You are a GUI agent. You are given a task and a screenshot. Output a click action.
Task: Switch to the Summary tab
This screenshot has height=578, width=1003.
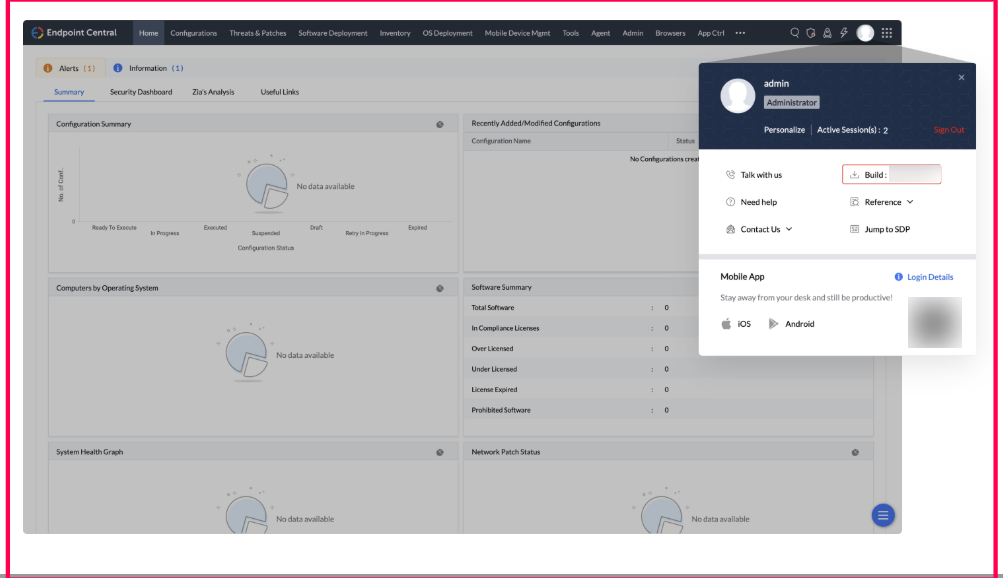point(69,92)
